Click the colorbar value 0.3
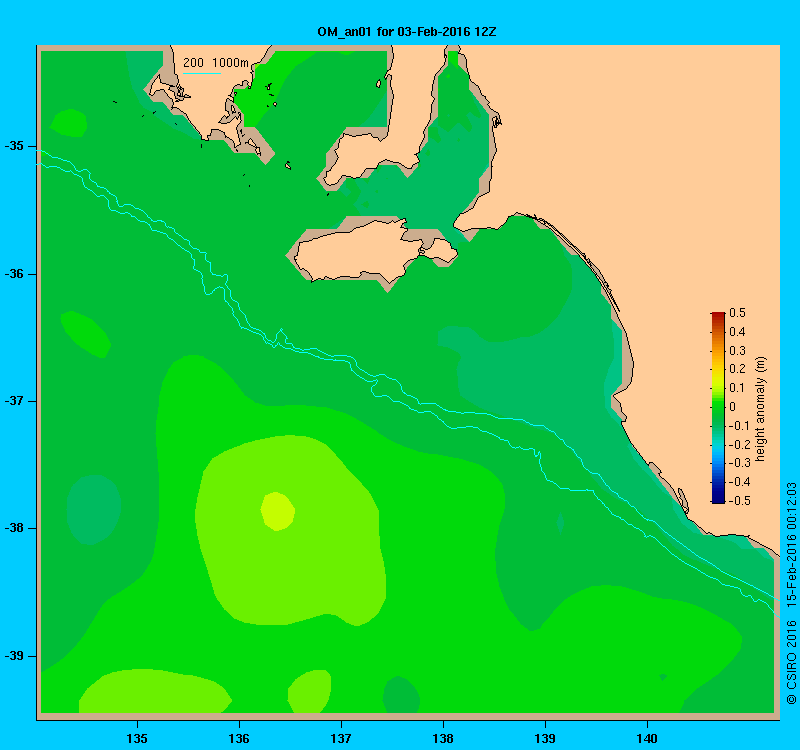Viewport: 800px width, 750px height. (x=737, y=351)
